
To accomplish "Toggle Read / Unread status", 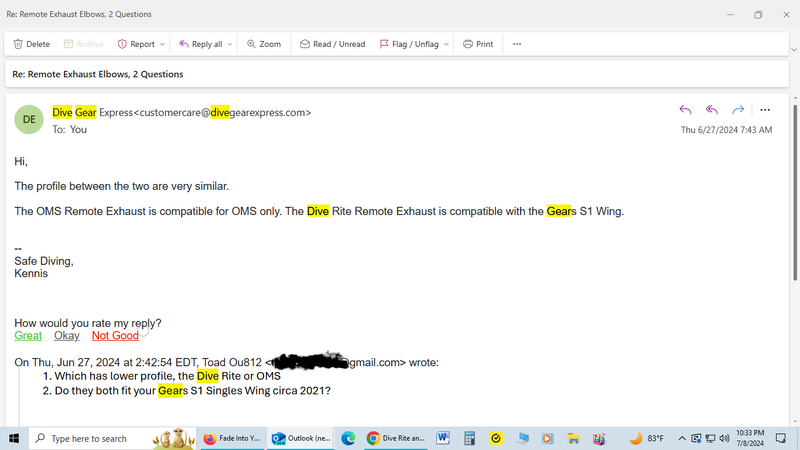I will (x=333, y=44).
